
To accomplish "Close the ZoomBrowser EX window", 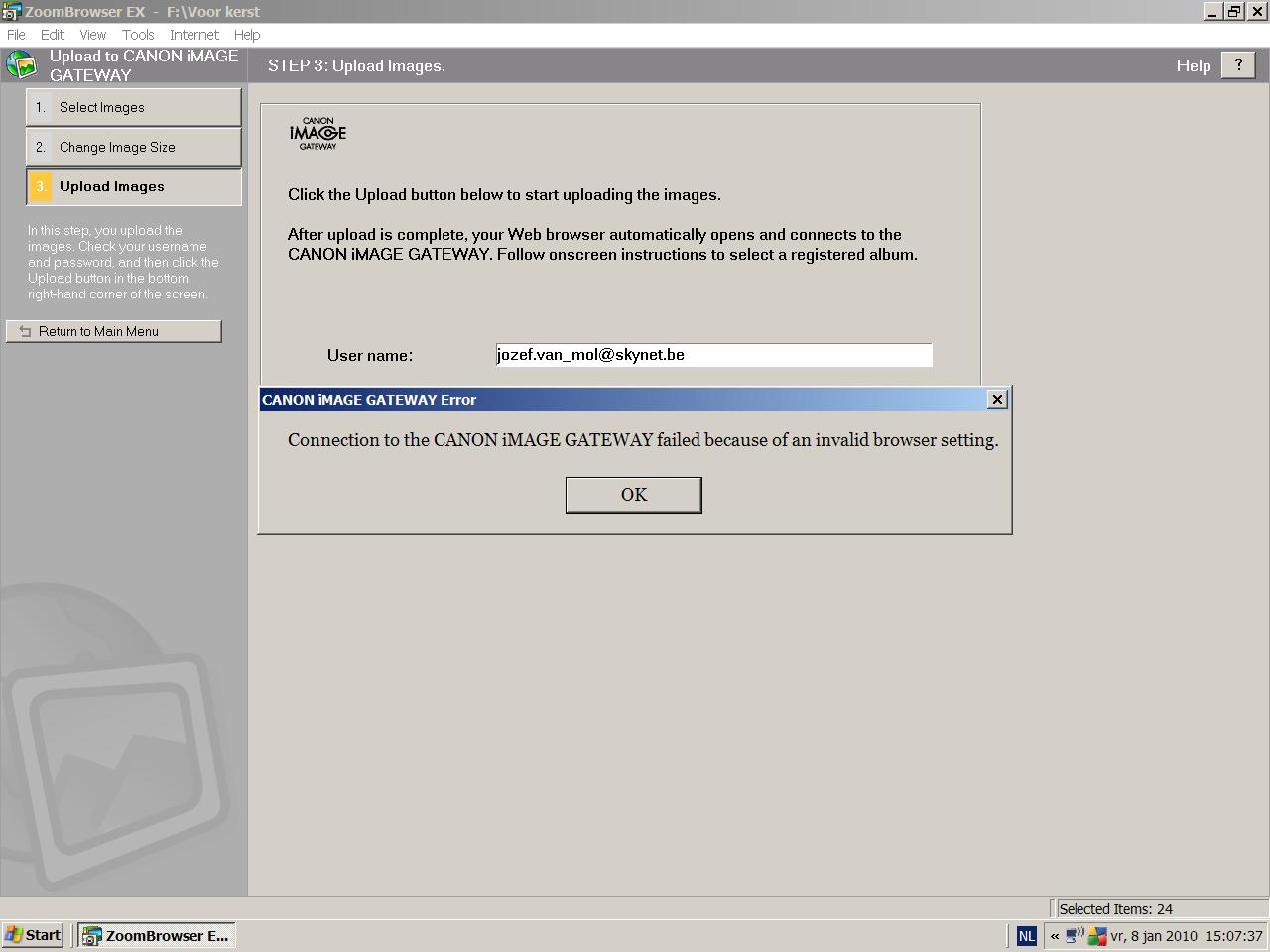I will click(1256, 12).
